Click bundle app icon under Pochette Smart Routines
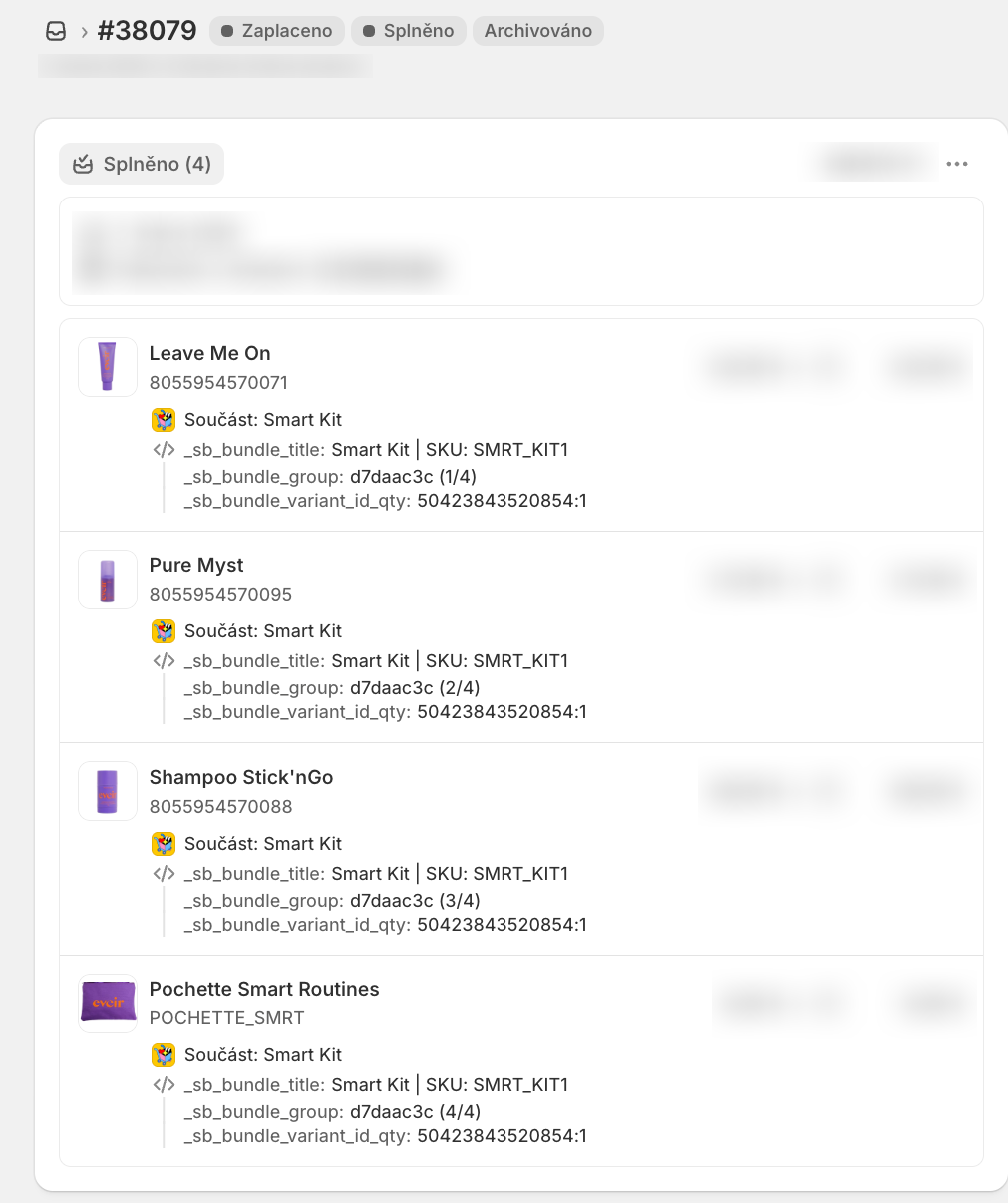The height and width of the screenshot is (1203, 1008). [164, 1055]
